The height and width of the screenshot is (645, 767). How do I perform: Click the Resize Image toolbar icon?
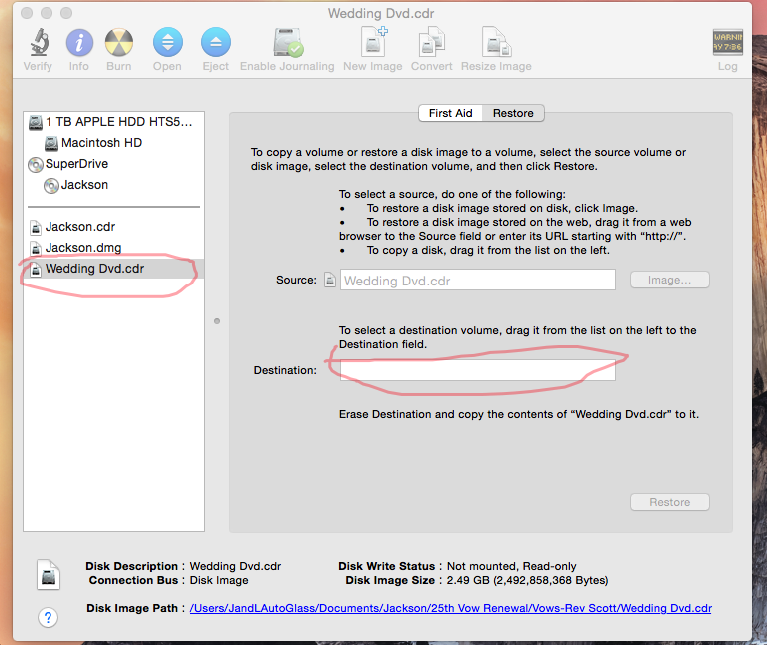(496, 42)
